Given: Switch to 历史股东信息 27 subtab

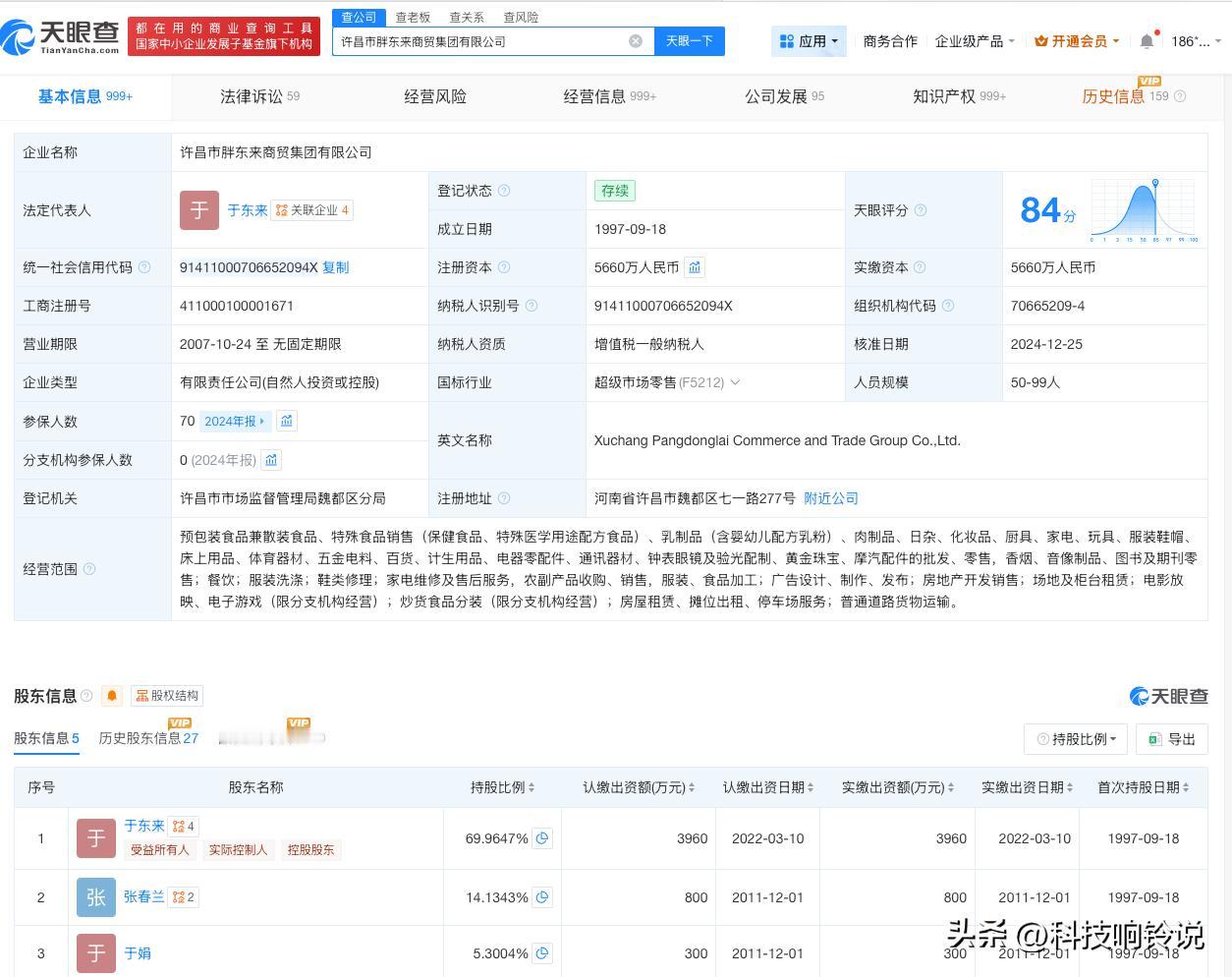Looking at the screenshot, I should click(x=148, y=738).
